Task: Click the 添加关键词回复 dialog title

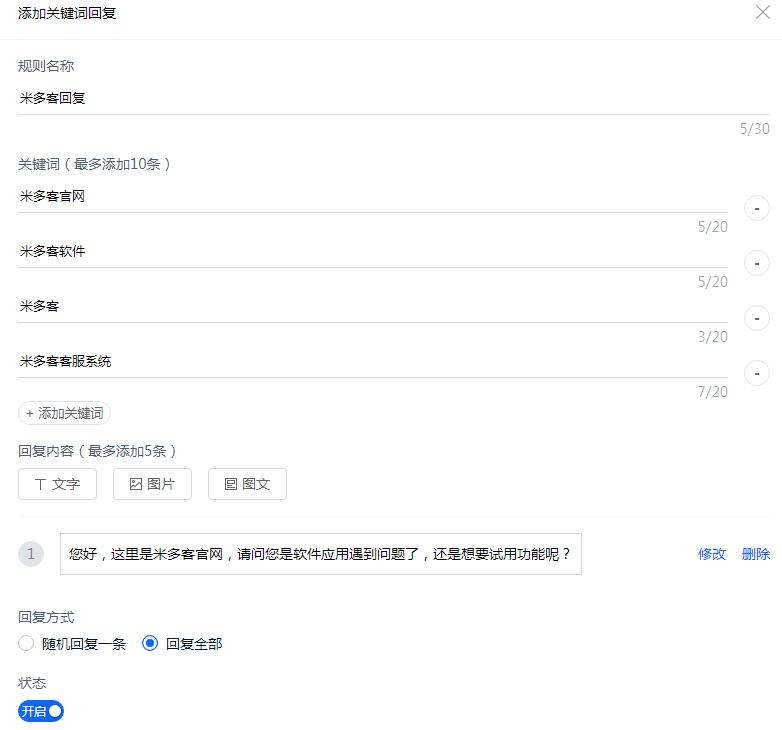Action: point(67,13)
